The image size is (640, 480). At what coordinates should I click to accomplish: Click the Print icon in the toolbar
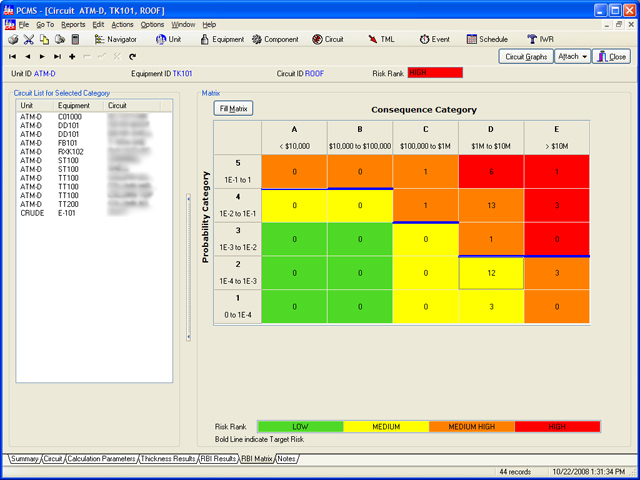(13, 40)
